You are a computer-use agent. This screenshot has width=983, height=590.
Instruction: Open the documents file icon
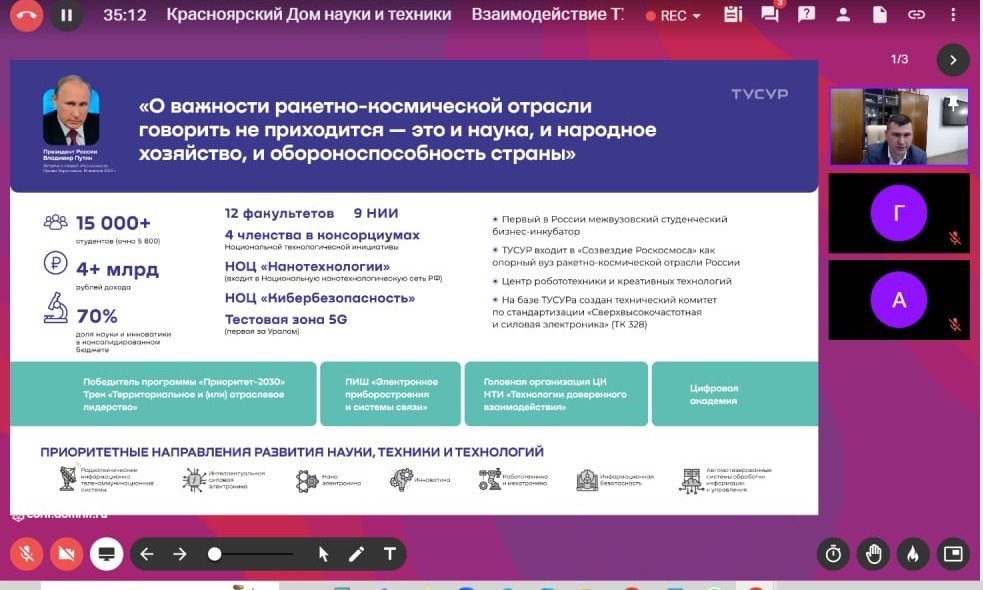pyautogui.click(x=880, y=14)
